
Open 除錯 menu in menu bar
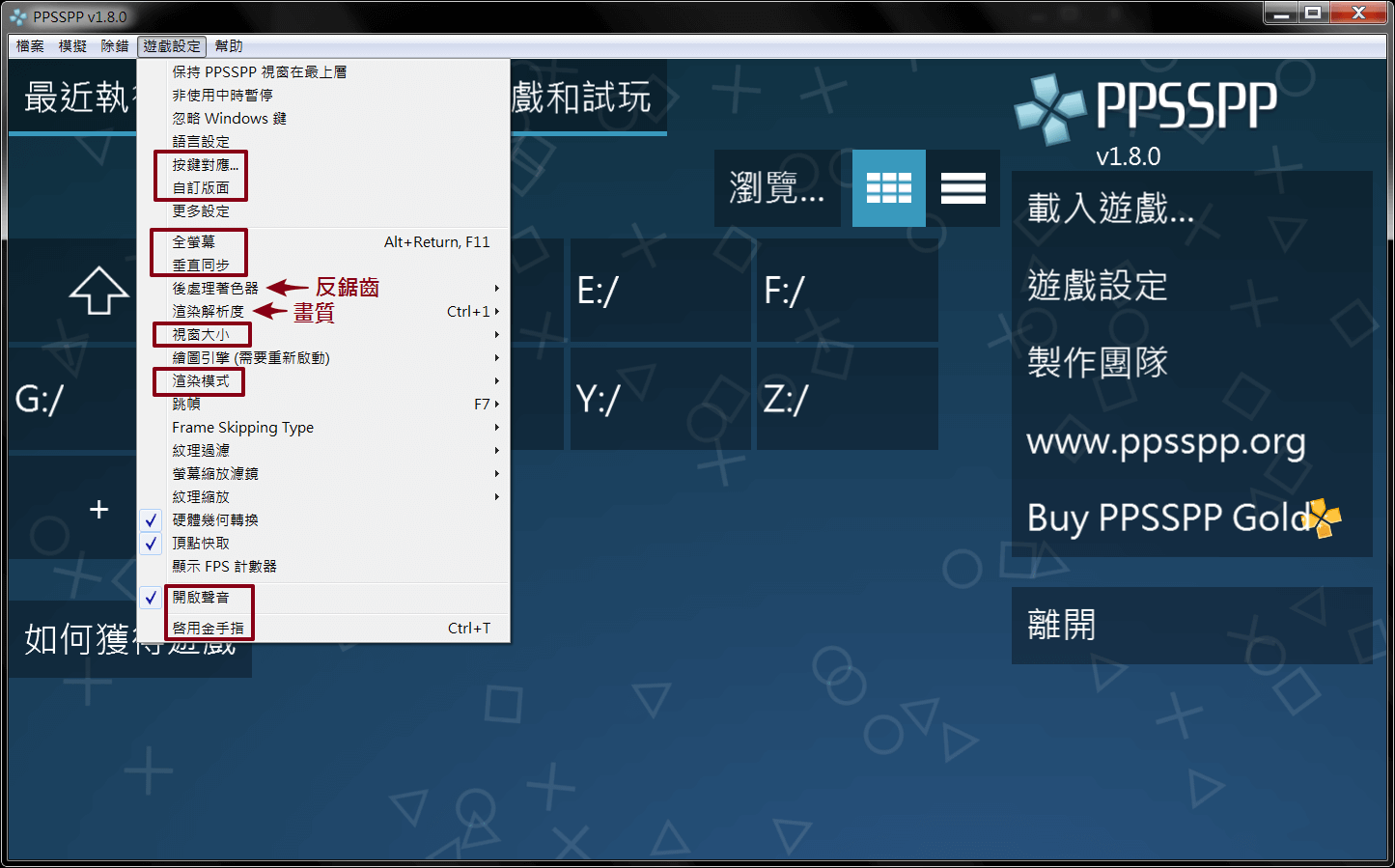tap(115, 46)
